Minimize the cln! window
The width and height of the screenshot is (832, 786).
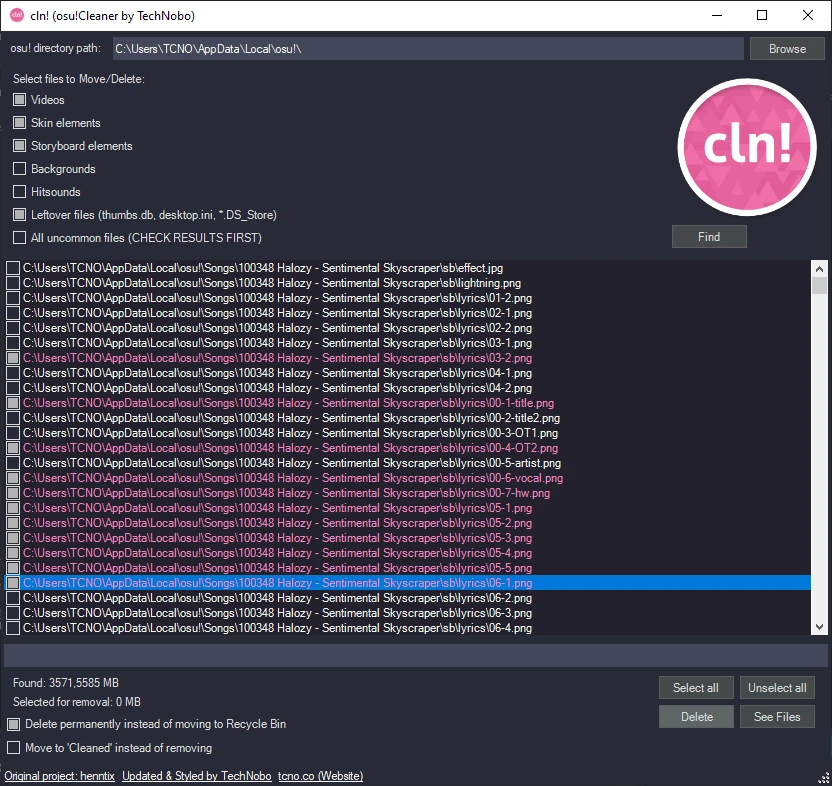click(x=717, y=15)
